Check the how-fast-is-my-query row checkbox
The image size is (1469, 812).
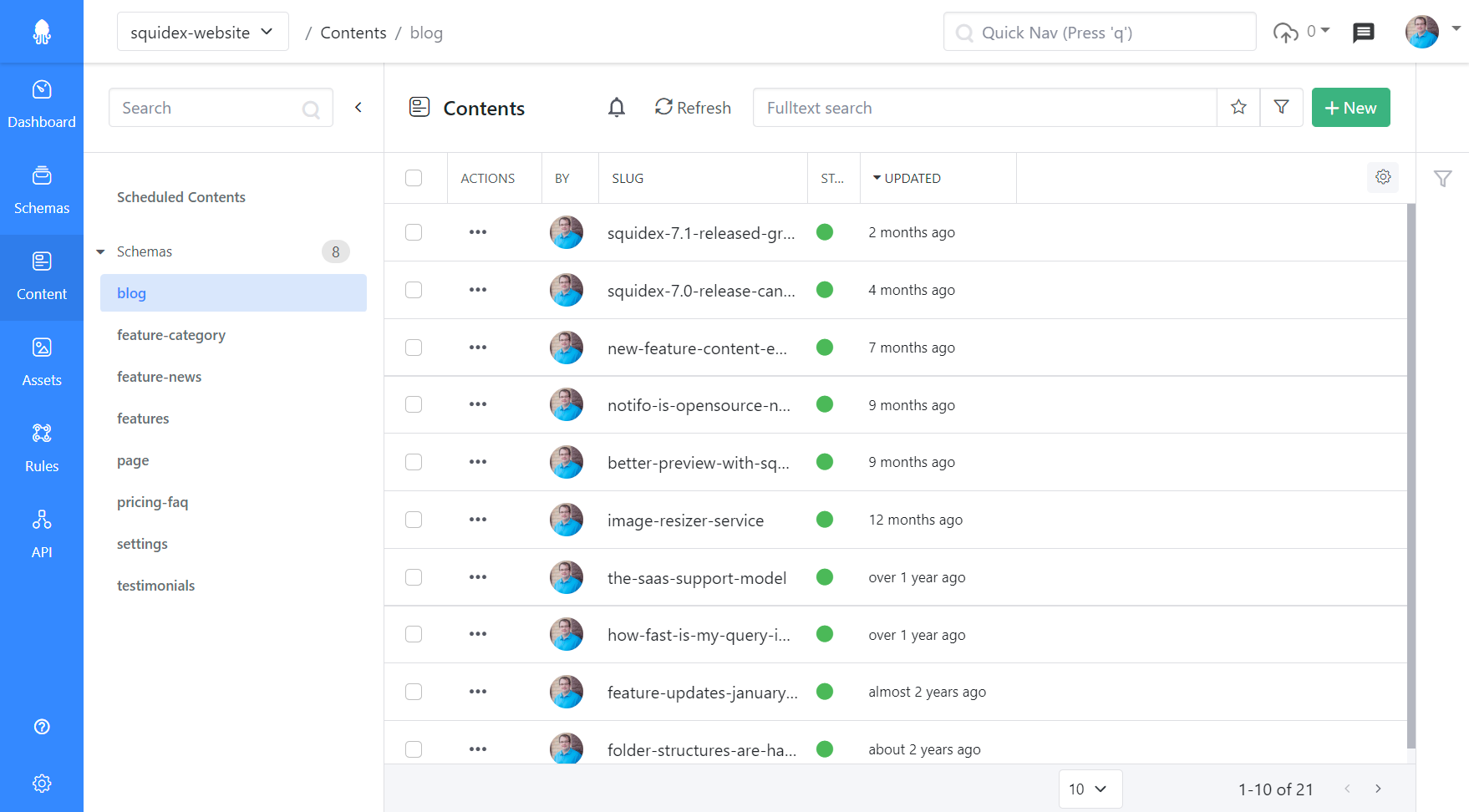pos(414,634)
